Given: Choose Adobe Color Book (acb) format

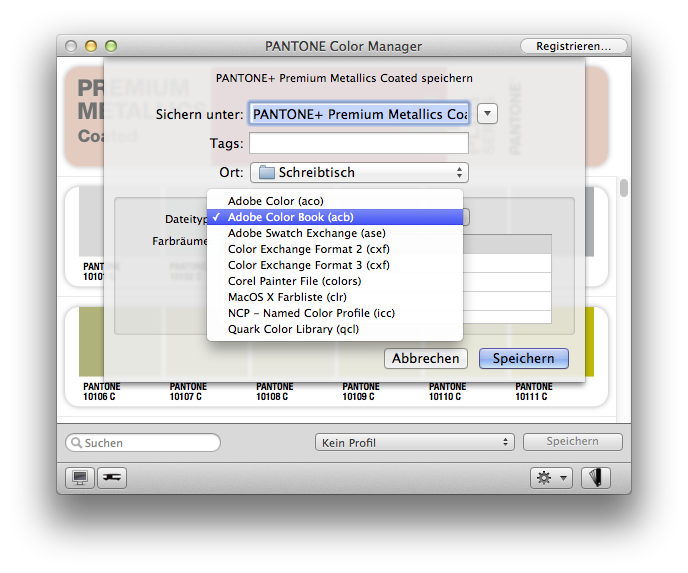Looking at the screenshot, I should tap(335, 217).
